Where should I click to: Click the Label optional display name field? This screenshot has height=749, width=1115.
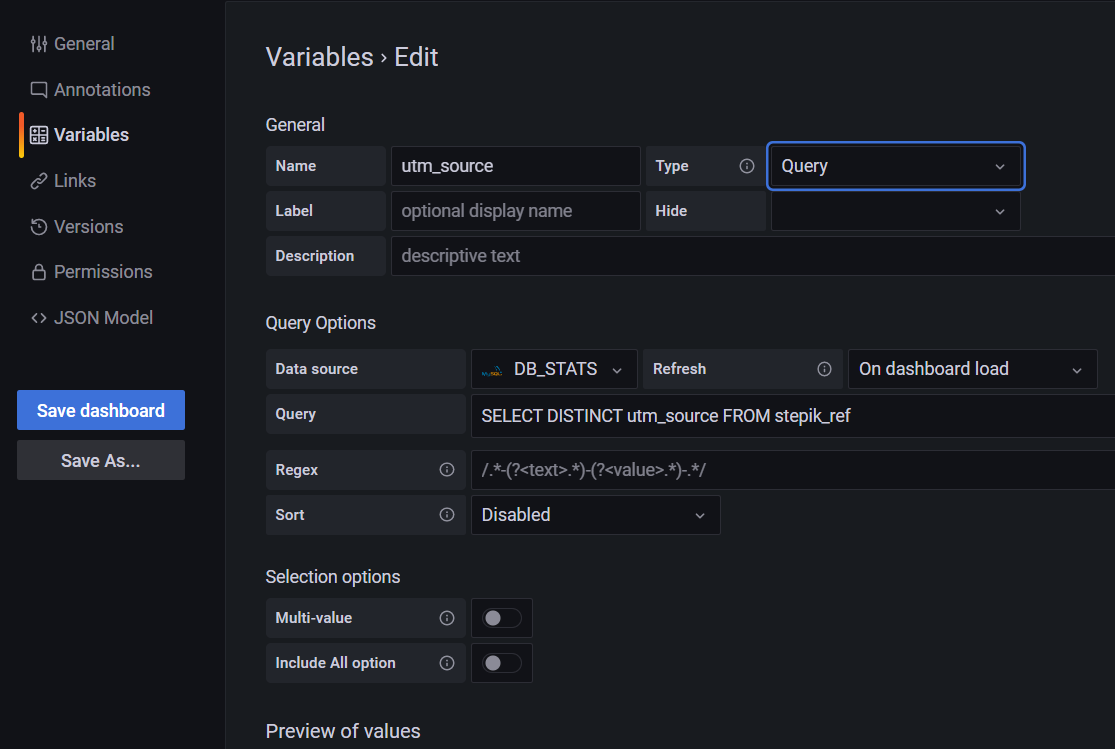click(x=516, y=211)
